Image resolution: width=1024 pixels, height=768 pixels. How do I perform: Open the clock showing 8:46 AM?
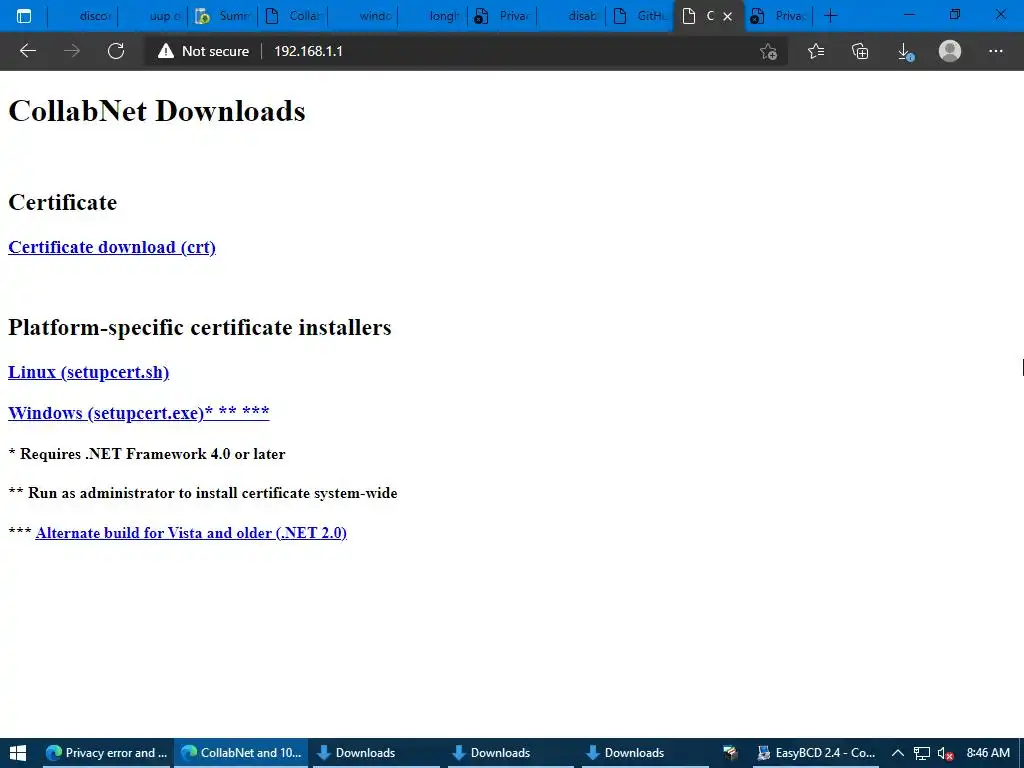pyautogui.click(x=988, y=753)
